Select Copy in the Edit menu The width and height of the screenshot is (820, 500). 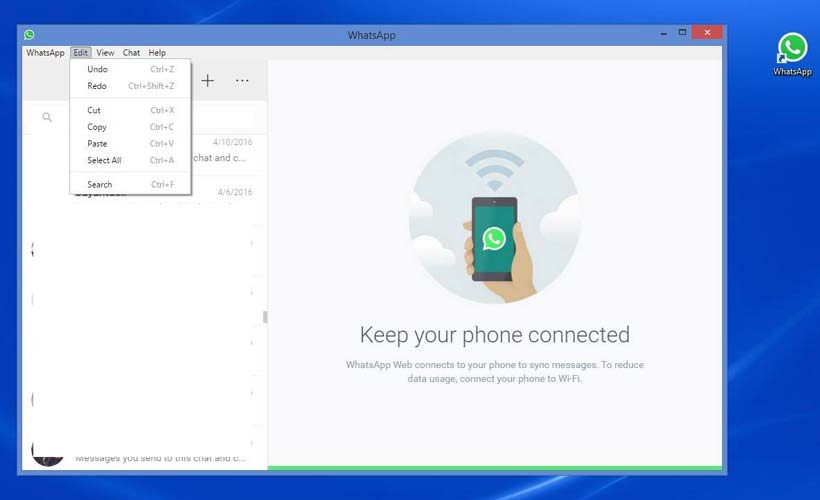tap(131, 127)
